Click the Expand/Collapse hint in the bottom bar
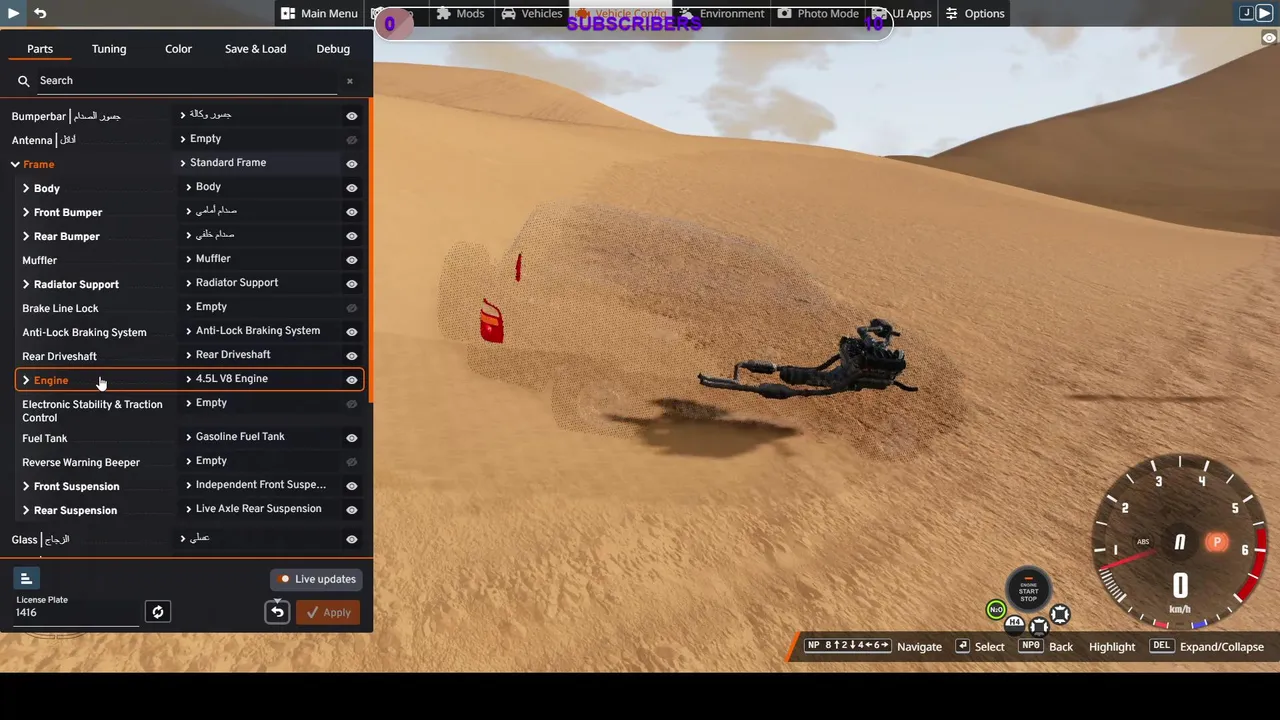 click(1207, 646)
